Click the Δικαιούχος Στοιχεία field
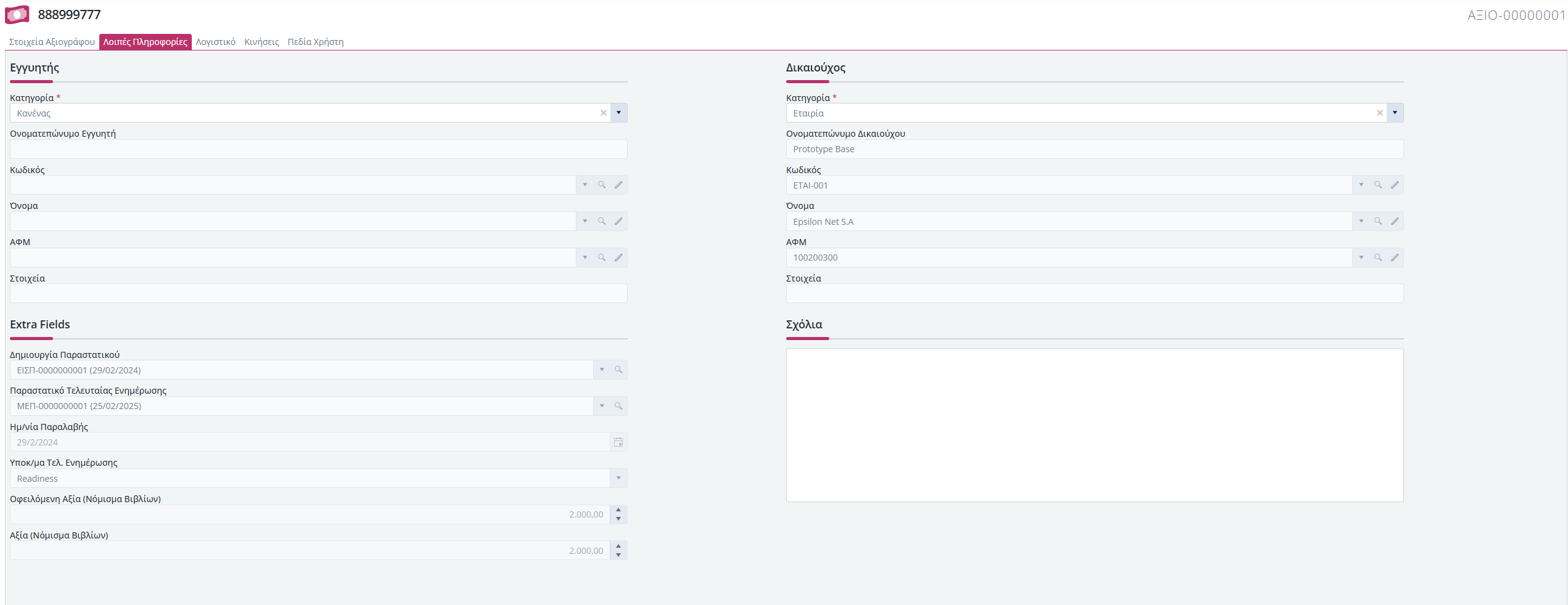1568x605 pixels. pyautogui.click(x=1094, y=293)
